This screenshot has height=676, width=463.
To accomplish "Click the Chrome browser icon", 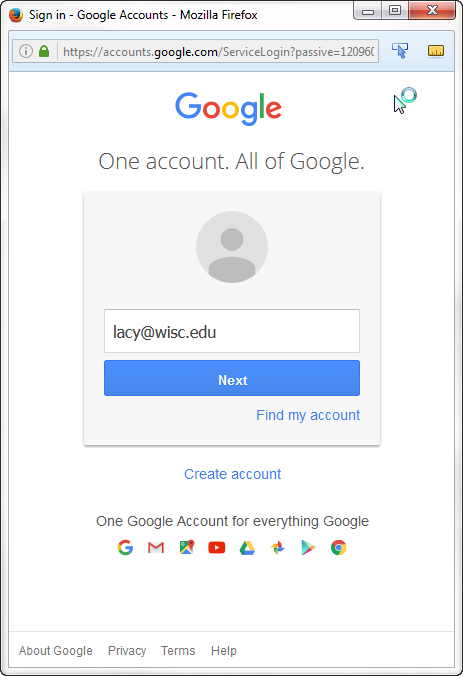I will [338, 548].
